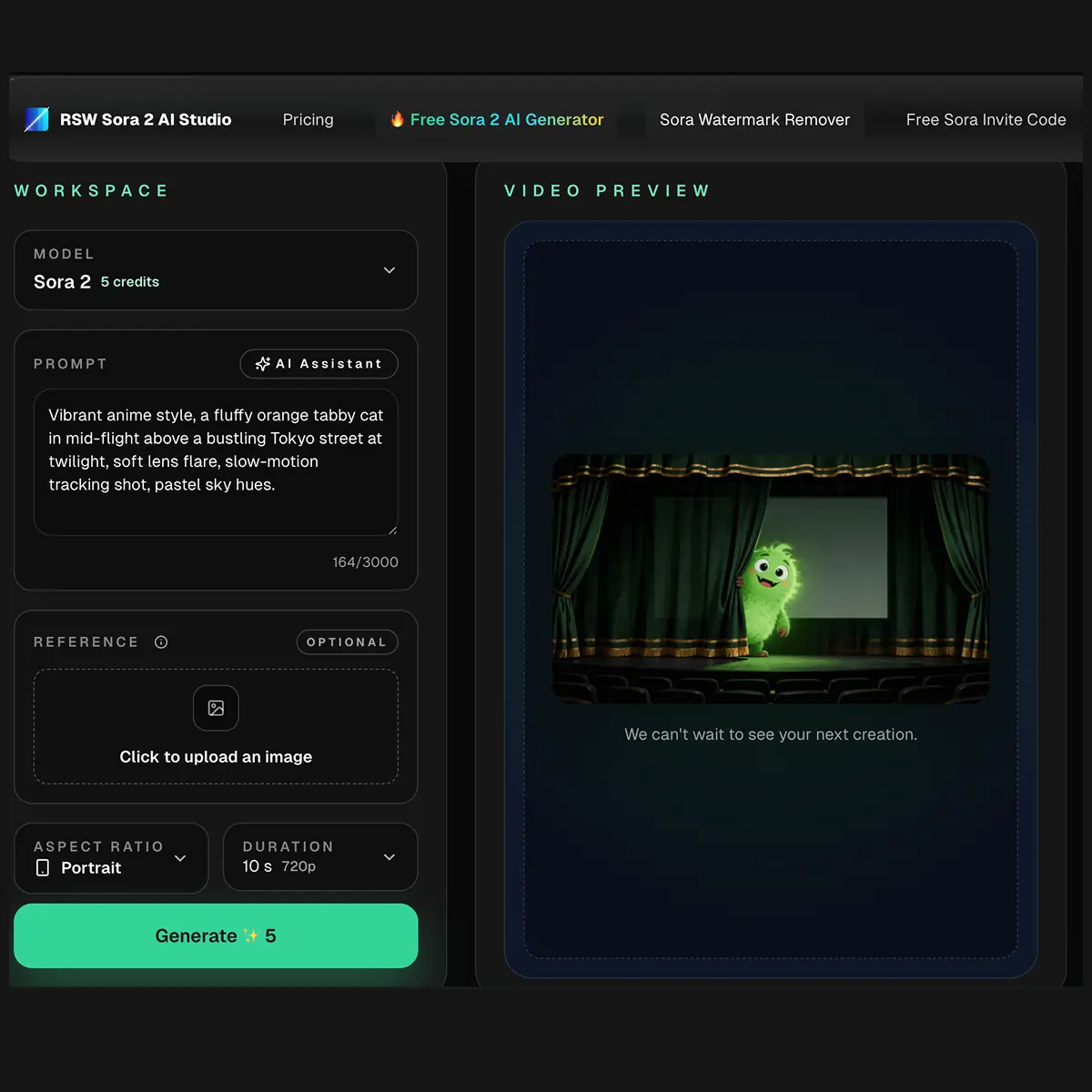Viewport: 1092px width, 1092px height.
Task: Click the sparkle icon on the AI Assistant button
Action: click(x=261, y=364)
